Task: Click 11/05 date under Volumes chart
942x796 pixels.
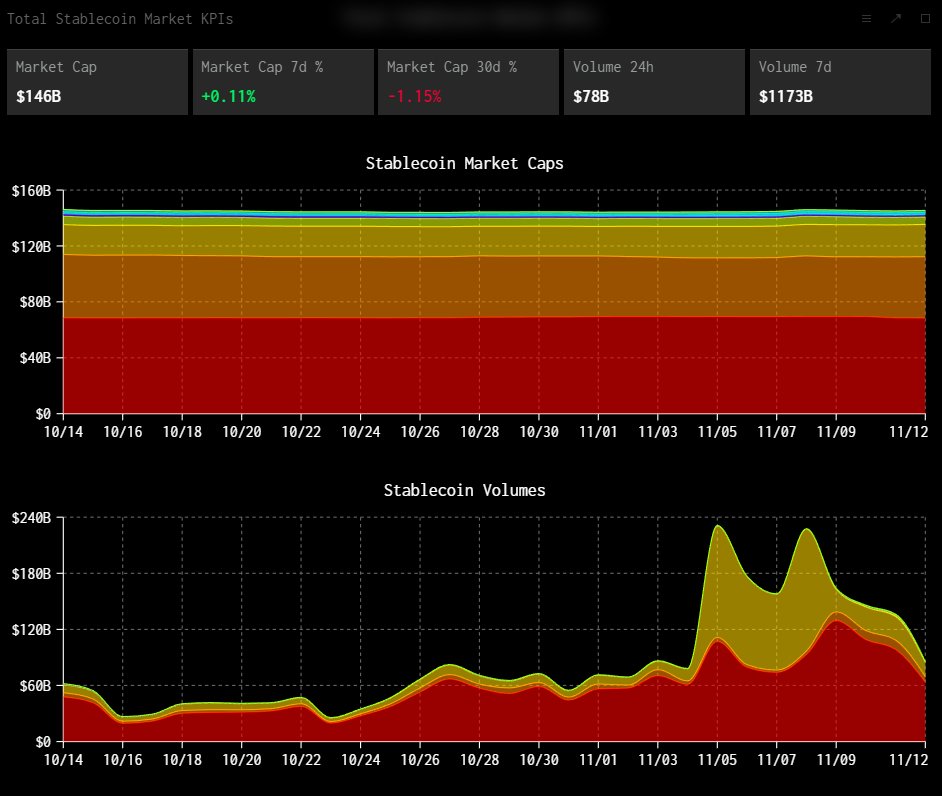Action: point(717,760)
